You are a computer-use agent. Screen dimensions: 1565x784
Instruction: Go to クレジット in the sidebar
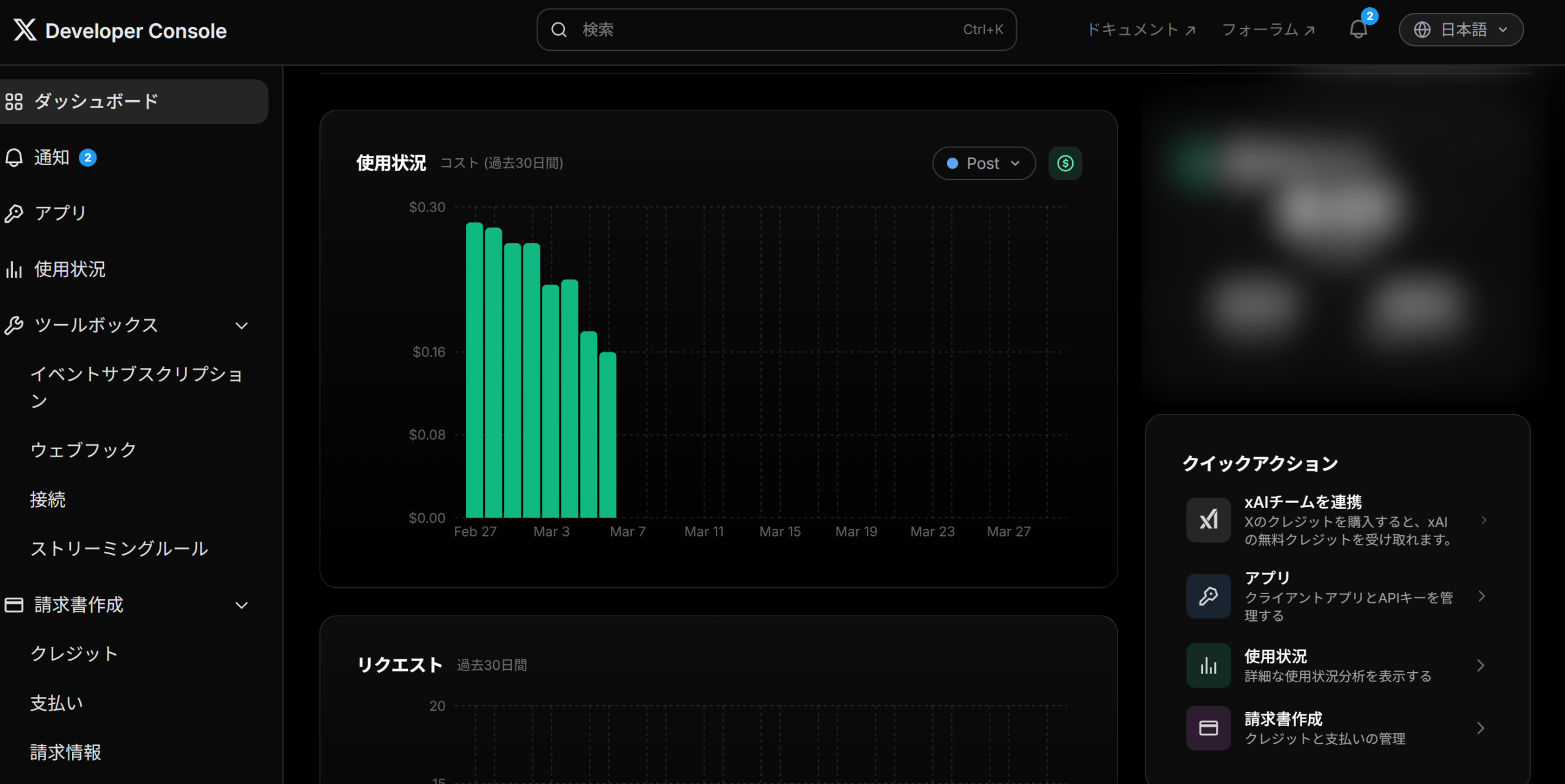point(74,653)
